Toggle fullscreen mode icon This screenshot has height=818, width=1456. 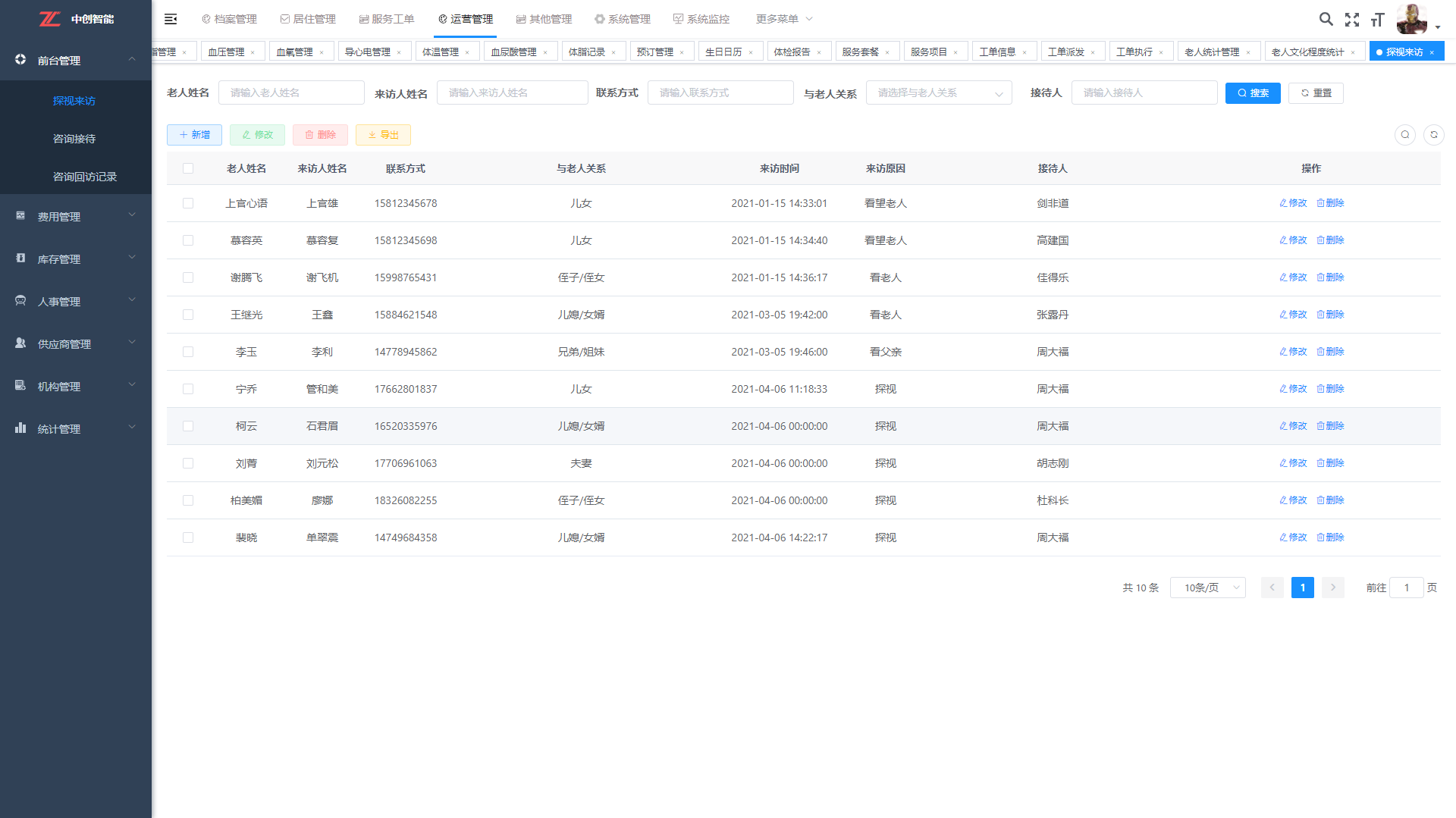click(x=1351, y=20)
